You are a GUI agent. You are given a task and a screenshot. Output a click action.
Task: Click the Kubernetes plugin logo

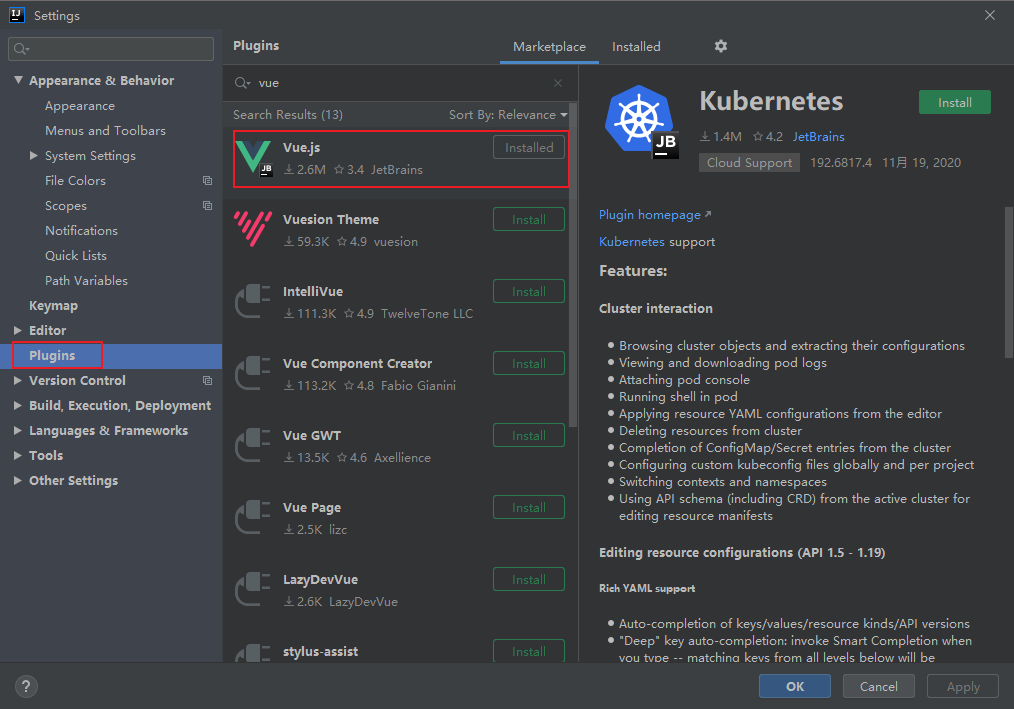pos(642,122)
